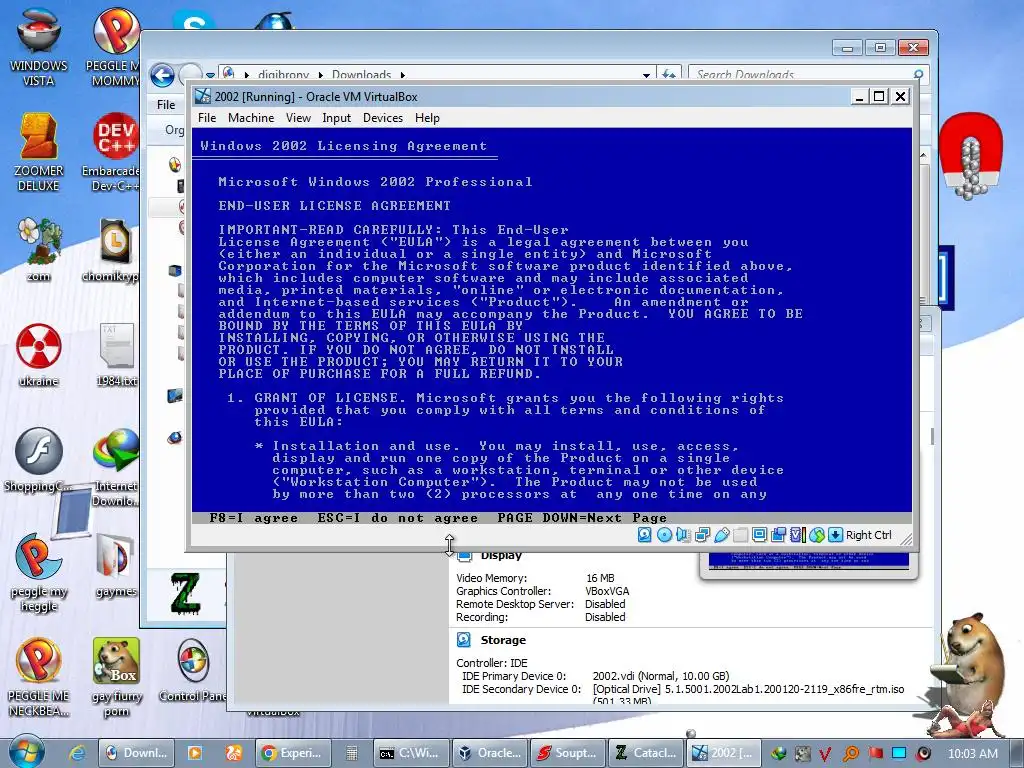1024x768 pixels.
Task: Click the recording indicator icon in VM status bar
Action: (x=778, y=535)
